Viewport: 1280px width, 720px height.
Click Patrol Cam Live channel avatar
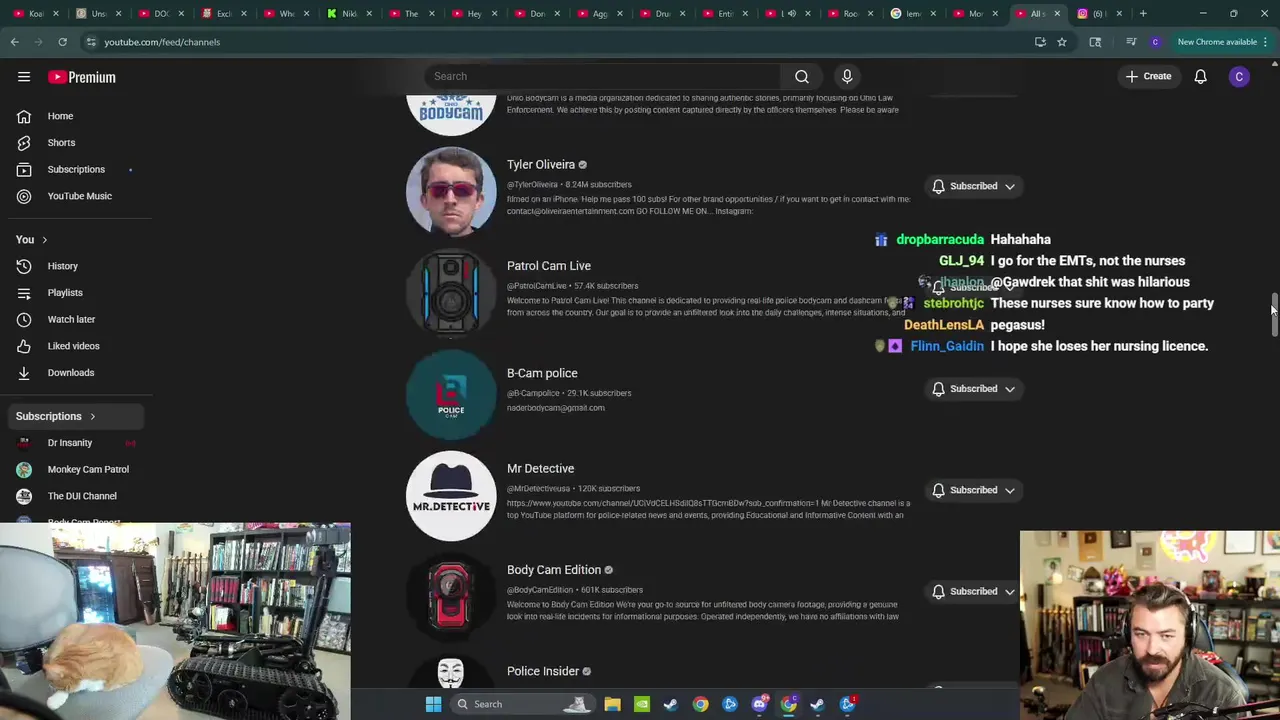pyautogui.click(x=451, y=293)
